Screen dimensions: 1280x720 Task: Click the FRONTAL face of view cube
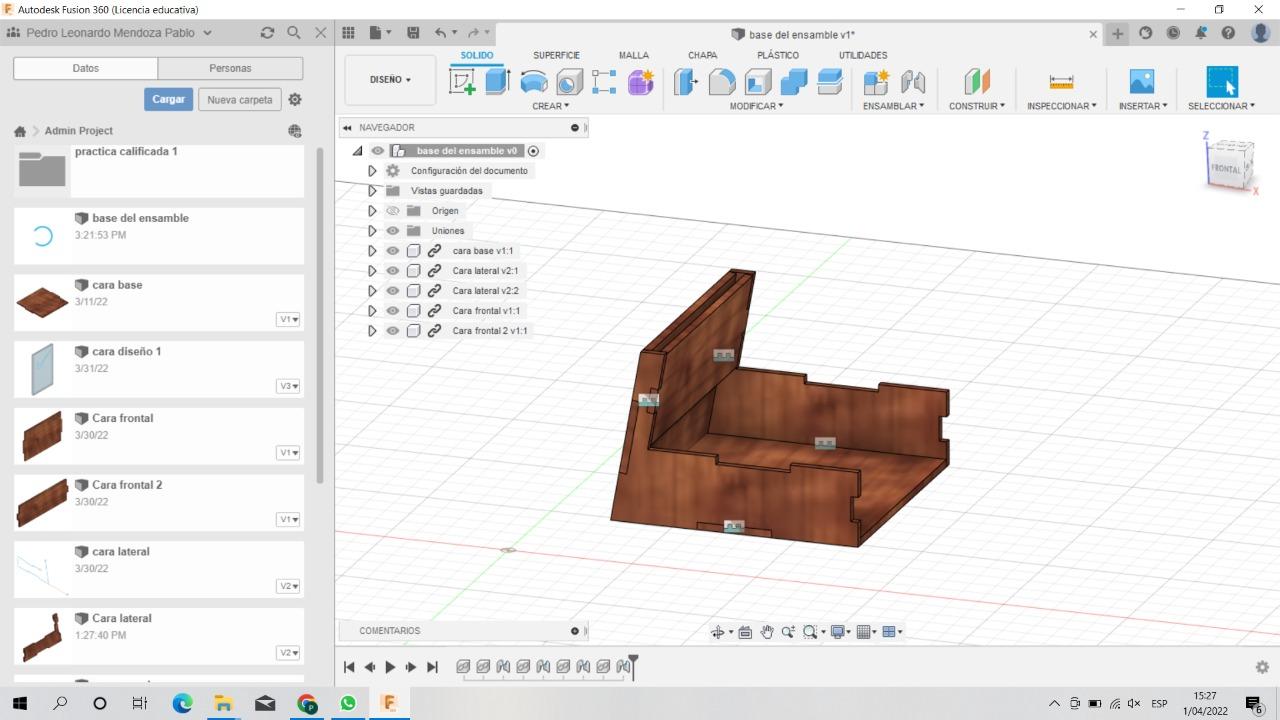tap(1225, 169)
